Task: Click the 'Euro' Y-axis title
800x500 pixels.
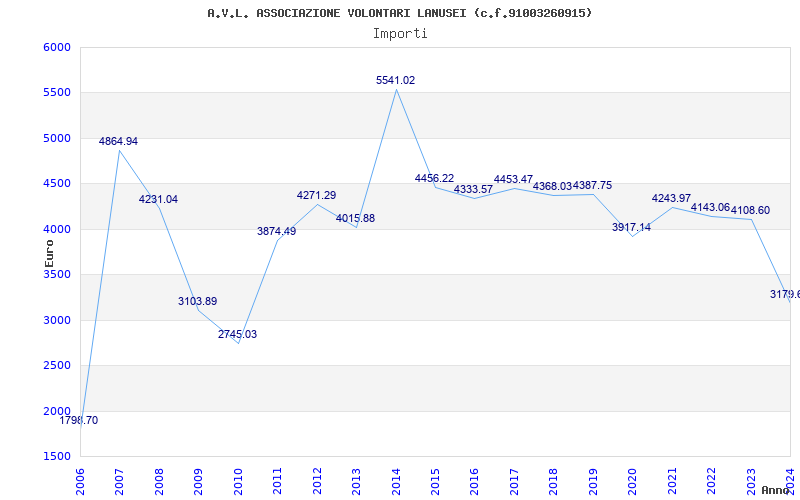Action: 49,254
